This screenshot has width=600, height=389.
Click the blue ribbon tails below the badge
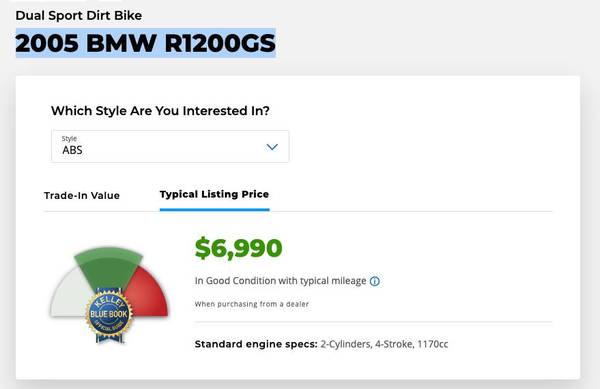pos(110,338)
